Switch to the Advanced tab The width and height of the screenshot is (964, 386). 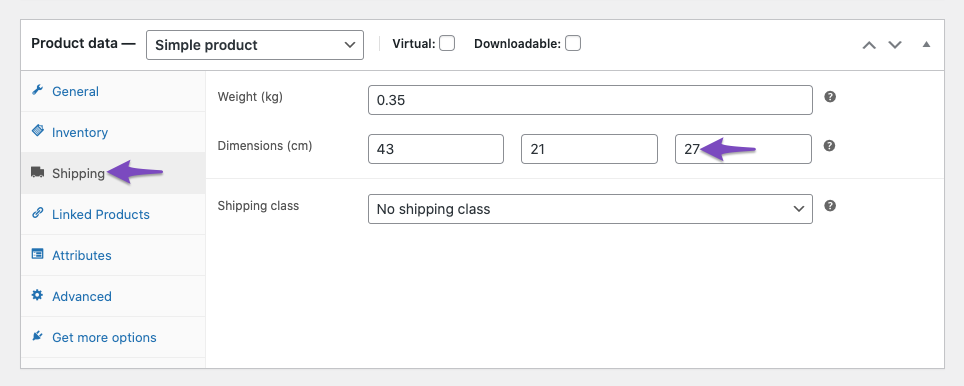(113, 296)
